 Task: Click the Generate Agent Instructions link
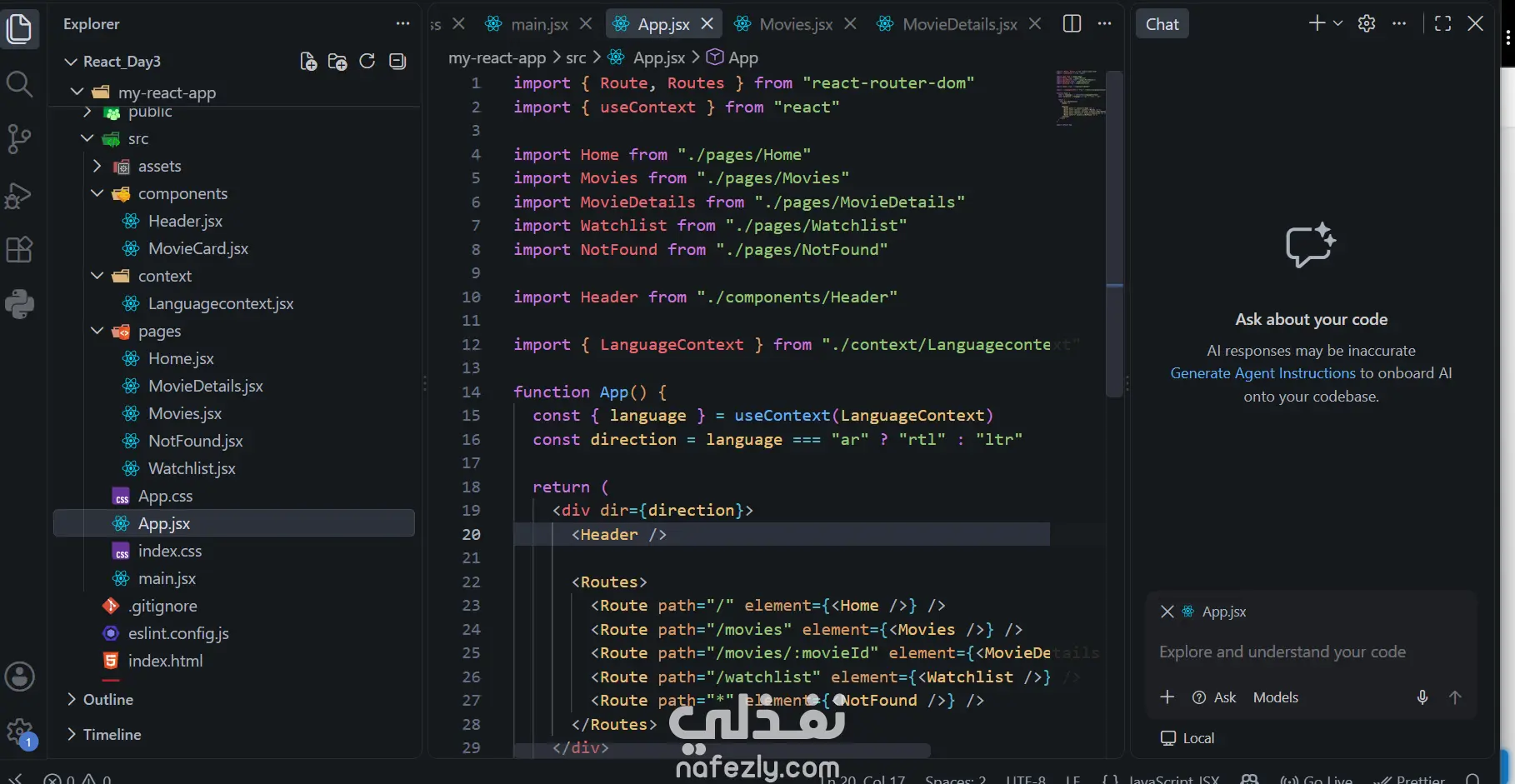tap(1262, 373)
